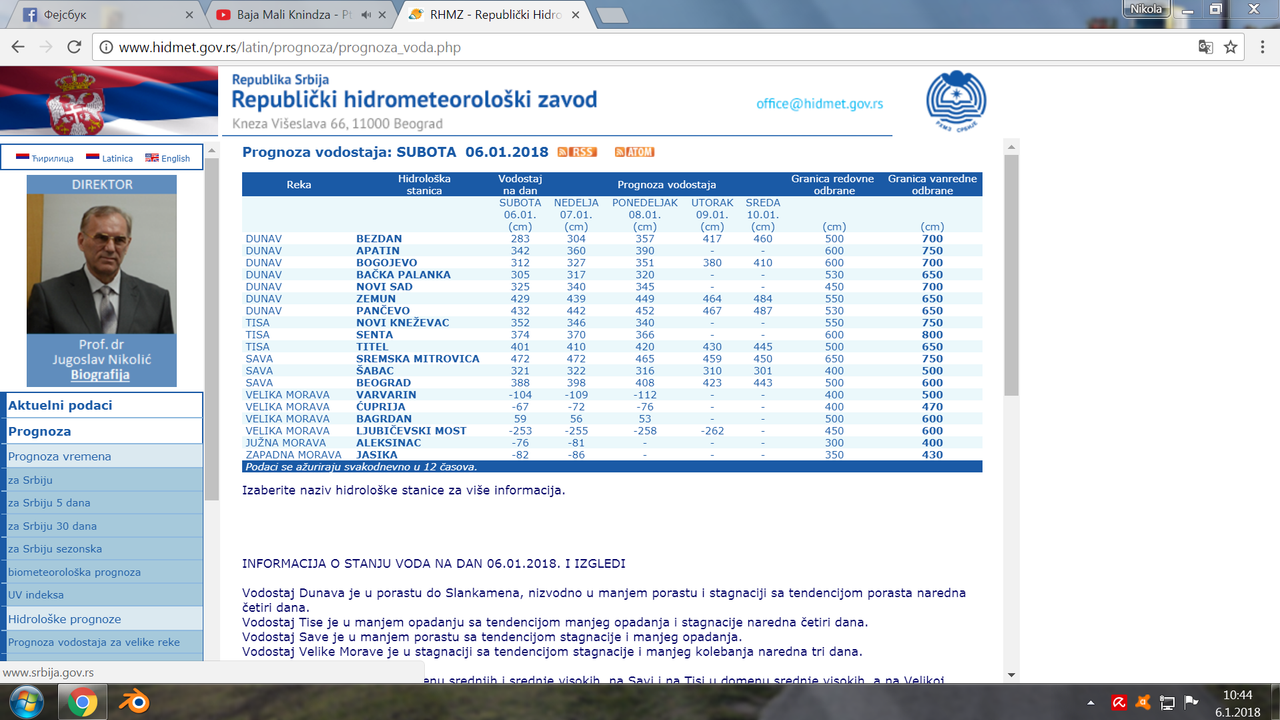Click the Google Translate icon in address bar
The image size is (1280, 720).
point(1207,47)
